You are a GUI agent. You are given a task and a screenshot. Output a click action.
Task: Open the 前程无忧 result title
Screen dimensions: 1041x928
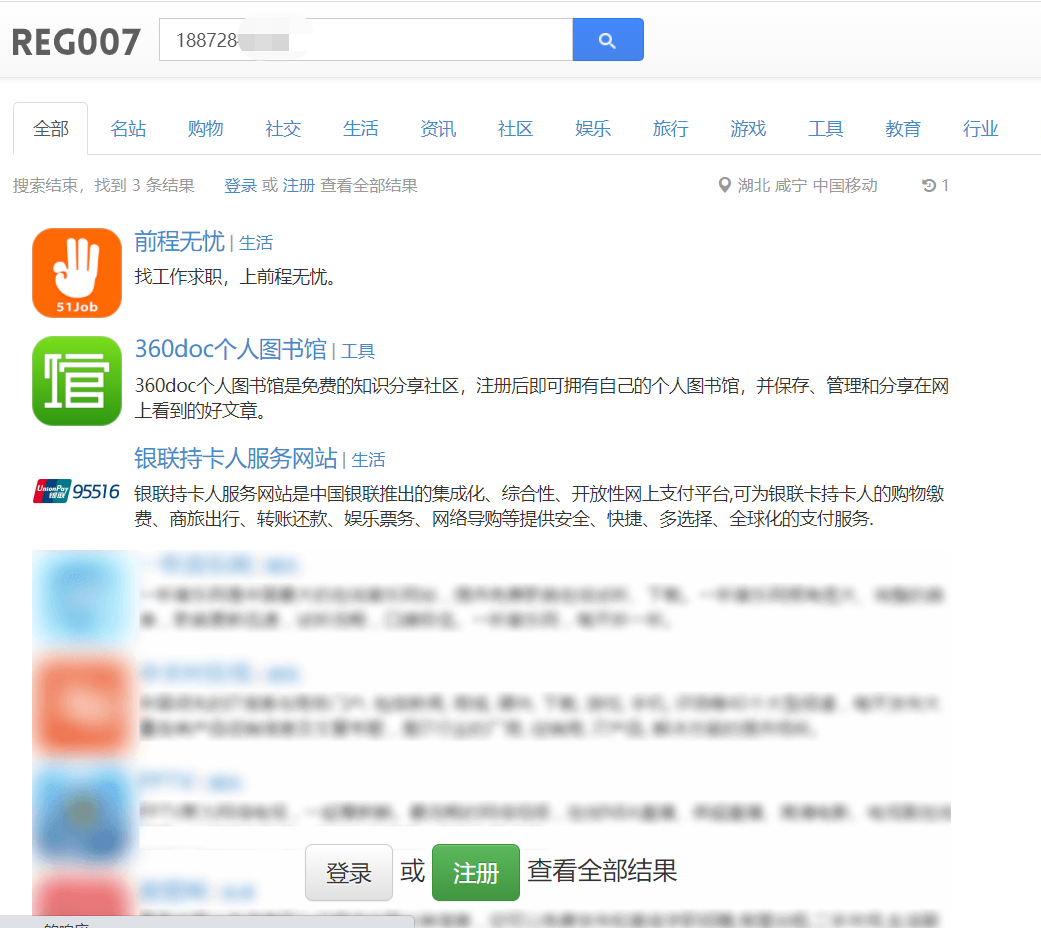tap(179, 242)
